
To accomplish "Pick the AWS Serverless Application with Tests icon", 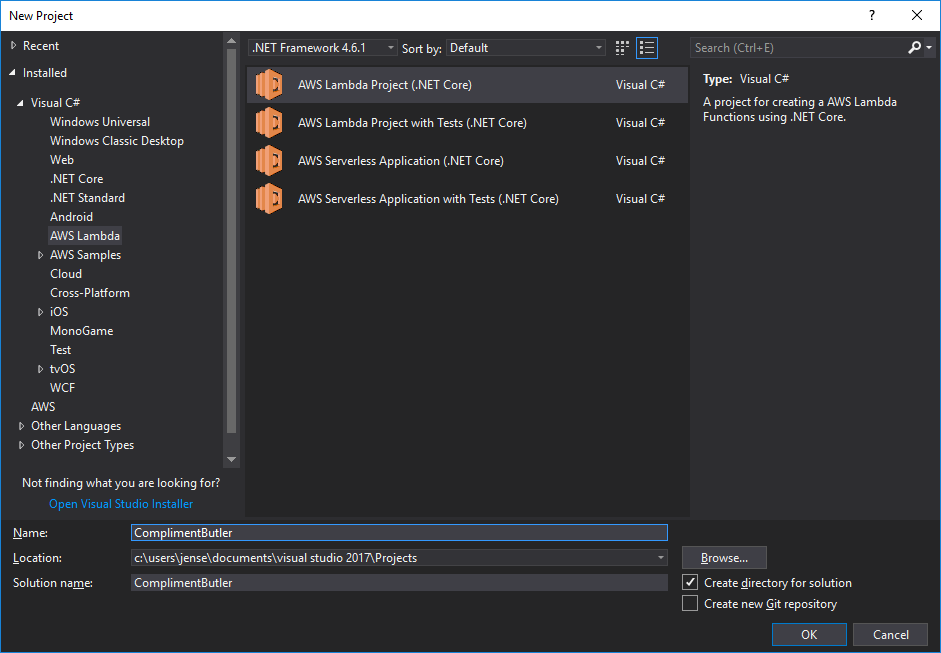I will (x=269, y=199).
